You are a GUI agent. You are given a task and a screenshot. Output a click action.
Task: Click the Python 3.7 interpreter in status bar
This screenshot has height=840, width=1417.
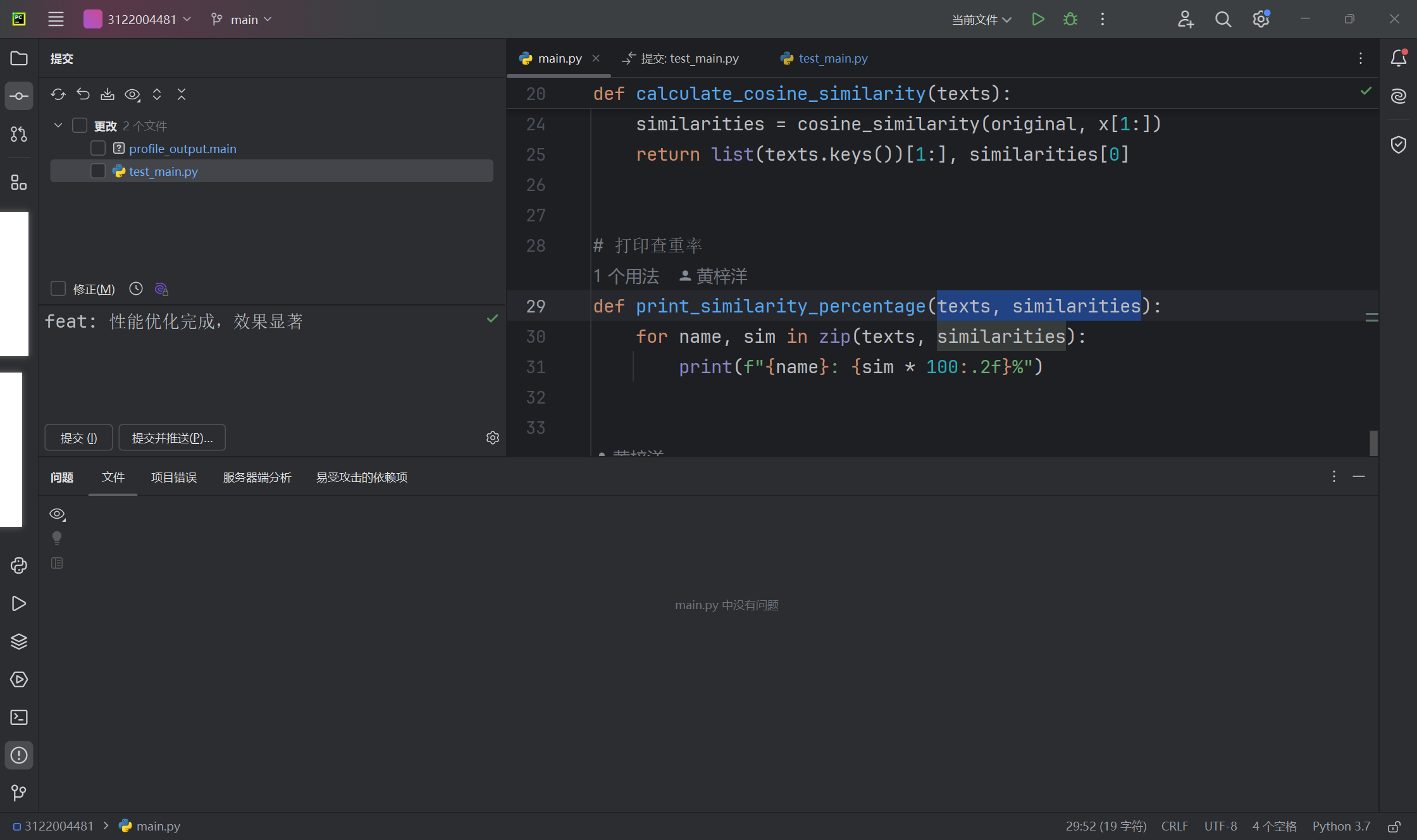pos(1341,826)
